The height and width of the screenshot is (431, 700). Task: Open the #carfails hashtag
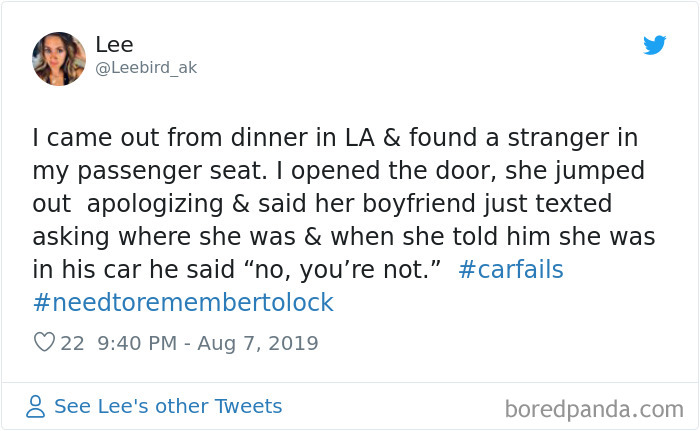click(511, 270)
